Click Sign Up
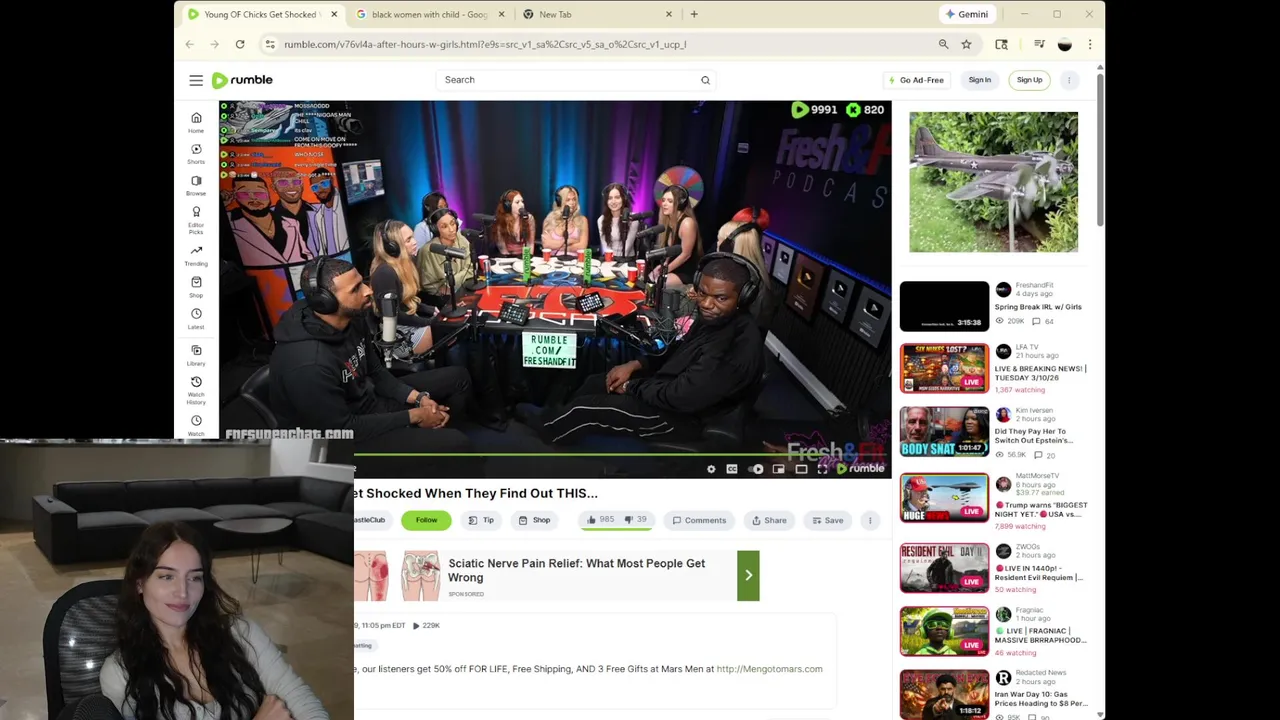Screen dimensions: 1280x720 1030,80
